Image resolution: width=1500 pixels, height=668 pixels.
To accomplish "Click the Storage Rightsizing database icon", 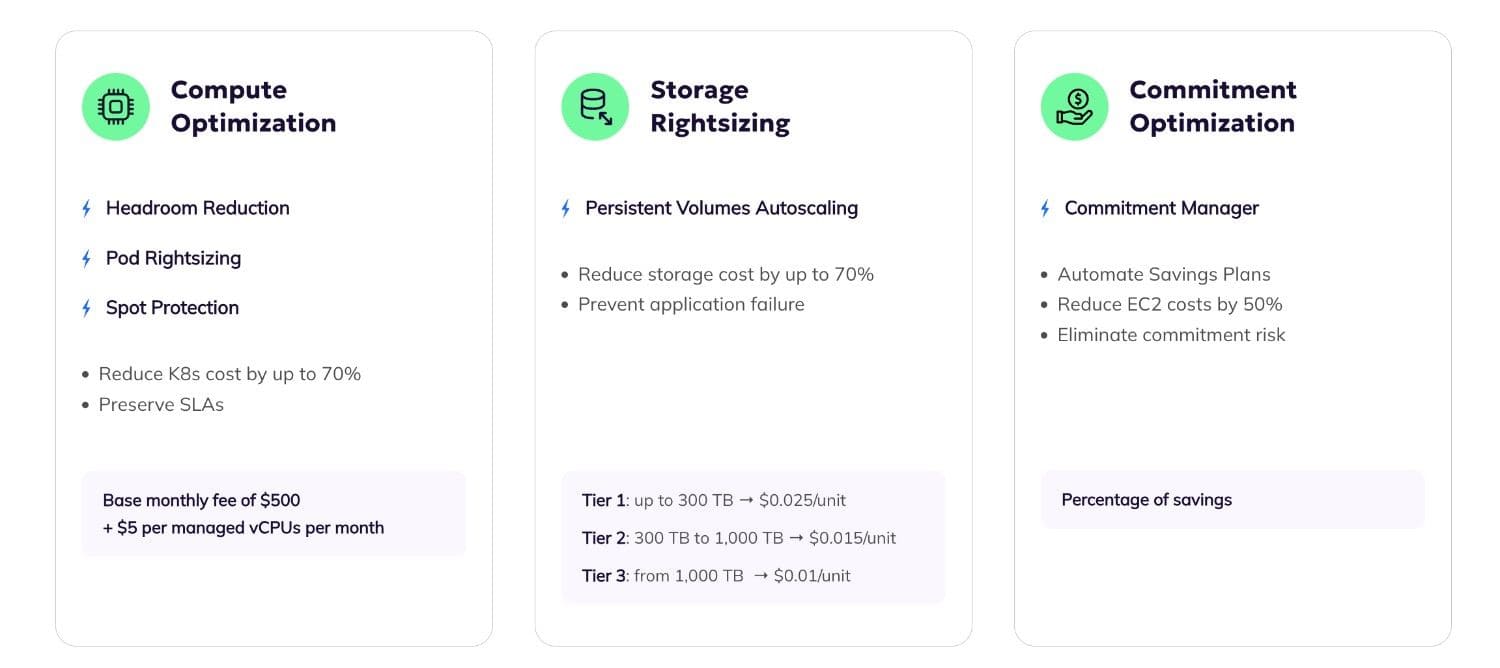I will [x=595, y=107].
